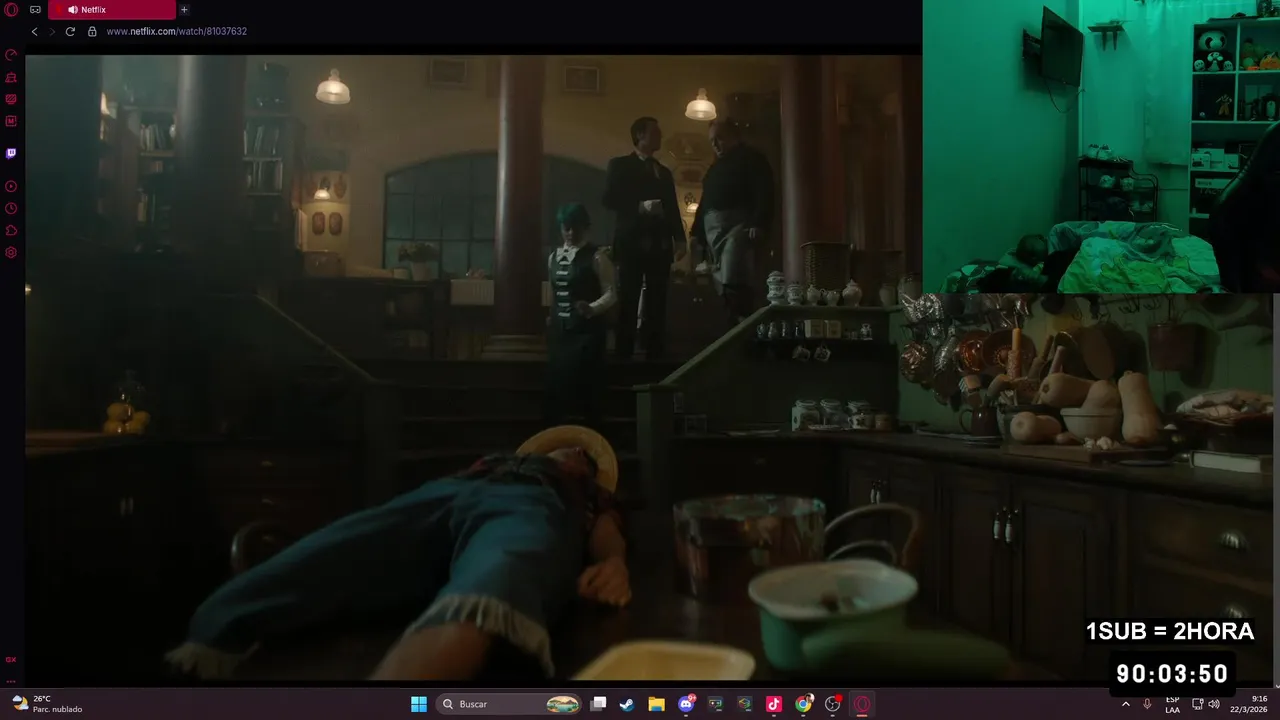Screen dimensions: 1280x720
Task: Open File Explorer from the taskbar
Action: [656, 704]
